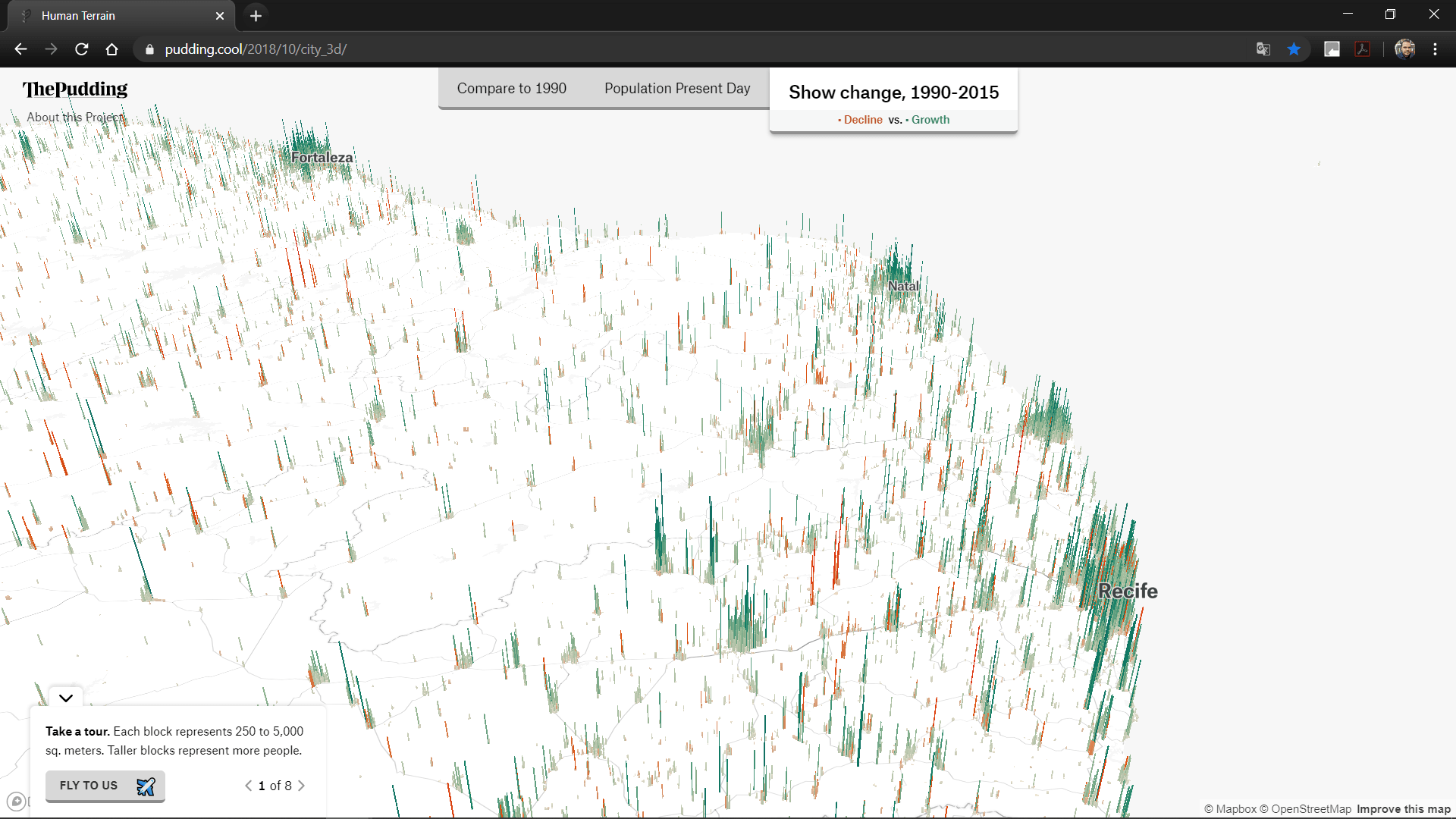Switch to Compare to 1990 view
Image resolution: width=1456 pixels, height=819 pixels.
click(511, 89)
